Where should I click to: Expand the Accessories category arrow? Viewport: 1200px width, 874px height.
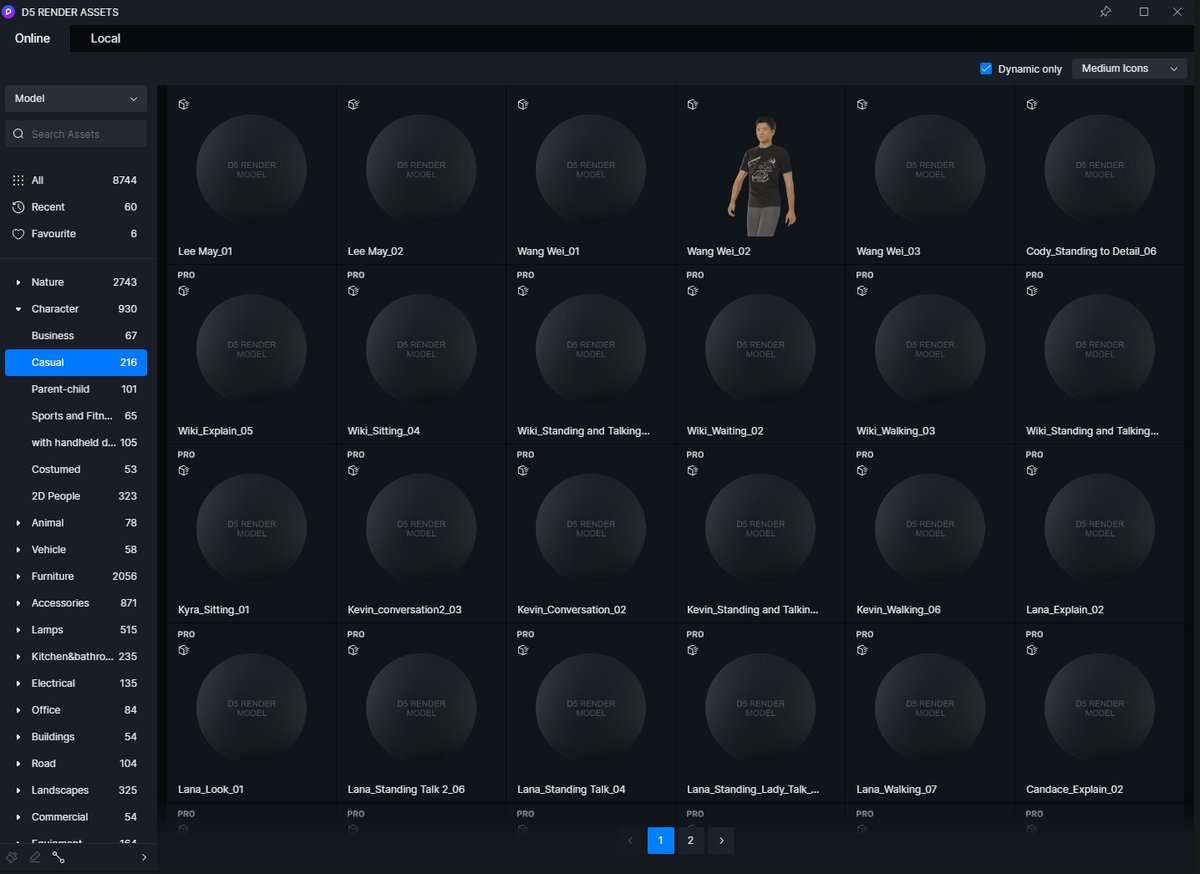click(18, 603)
